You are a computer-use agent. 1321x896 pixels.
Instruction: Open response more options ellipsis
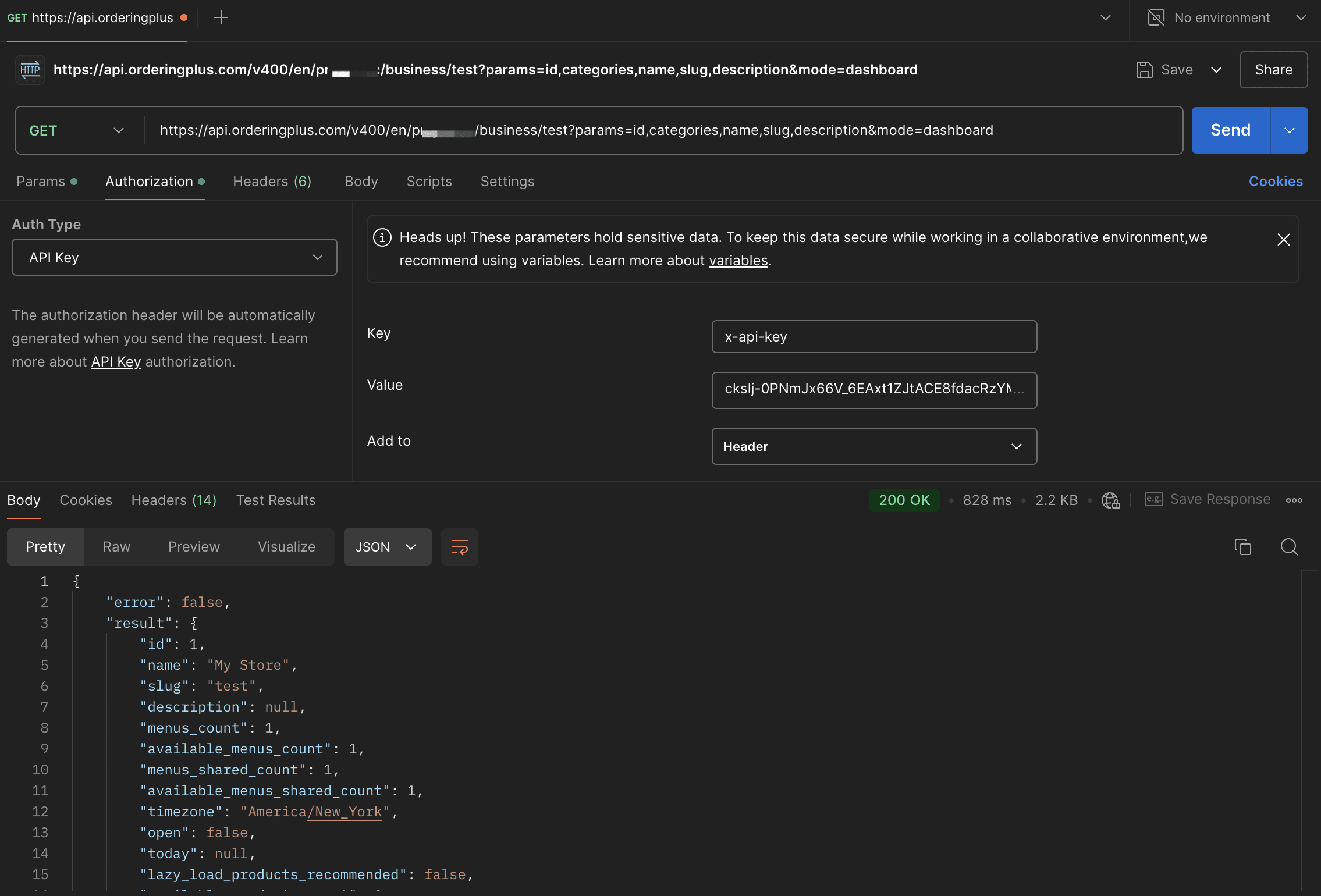1294,500
